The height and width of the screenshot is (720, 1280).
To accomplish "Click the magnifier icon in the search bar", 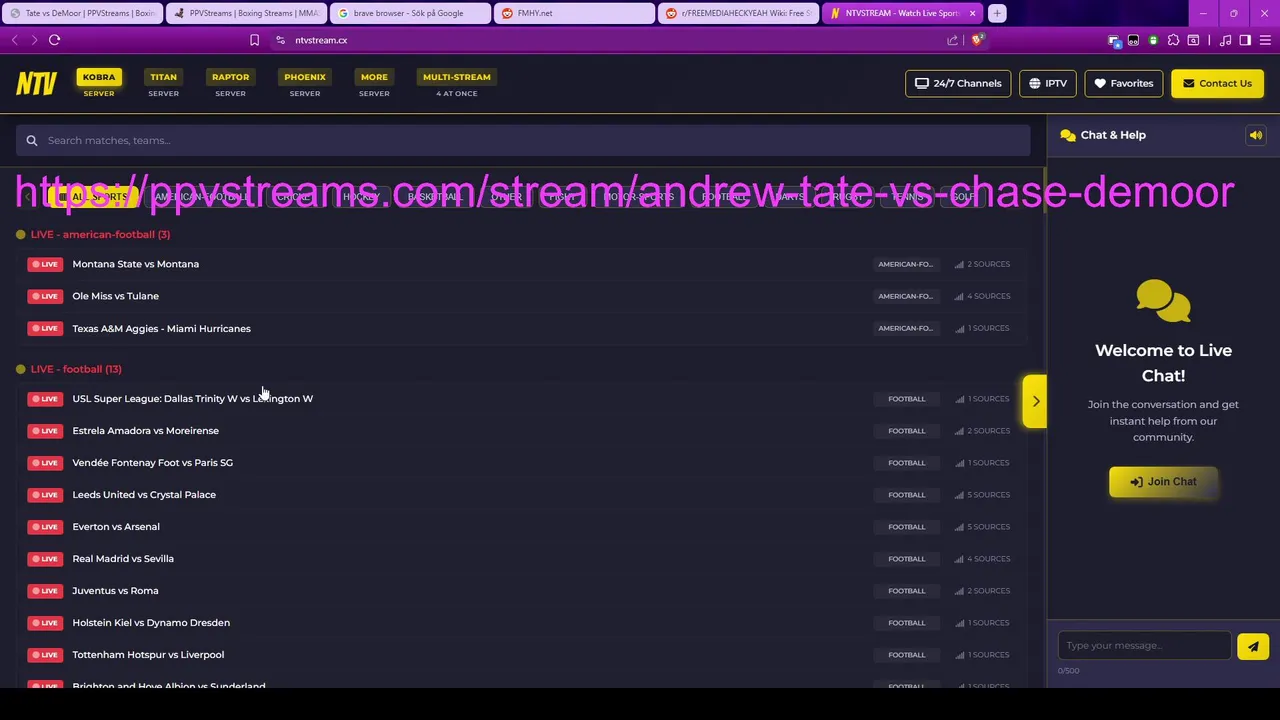I will click(32, 140).
